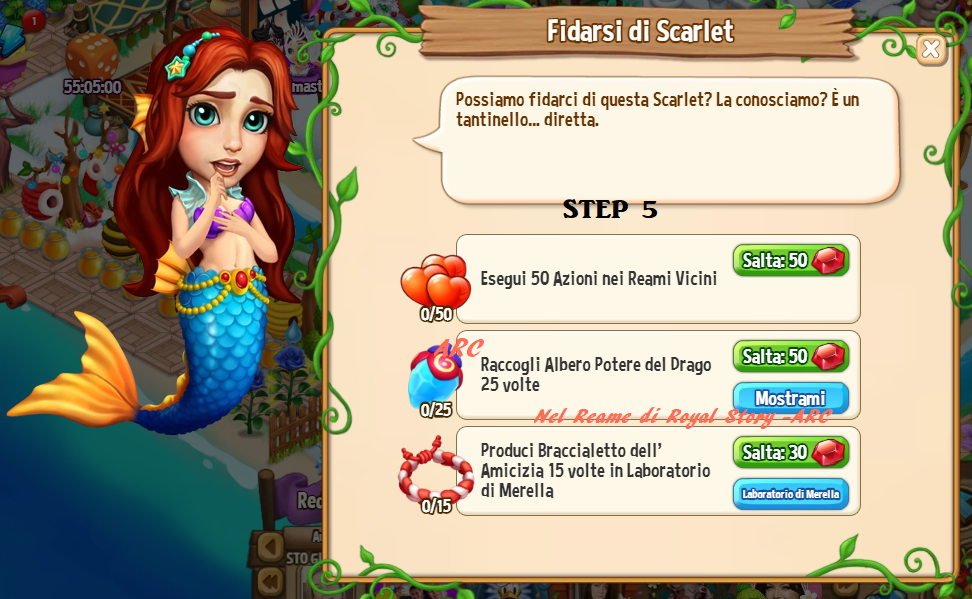Screen dimensions: 972x599
Task: Click the dragon power tree icon
Action: 436,375
